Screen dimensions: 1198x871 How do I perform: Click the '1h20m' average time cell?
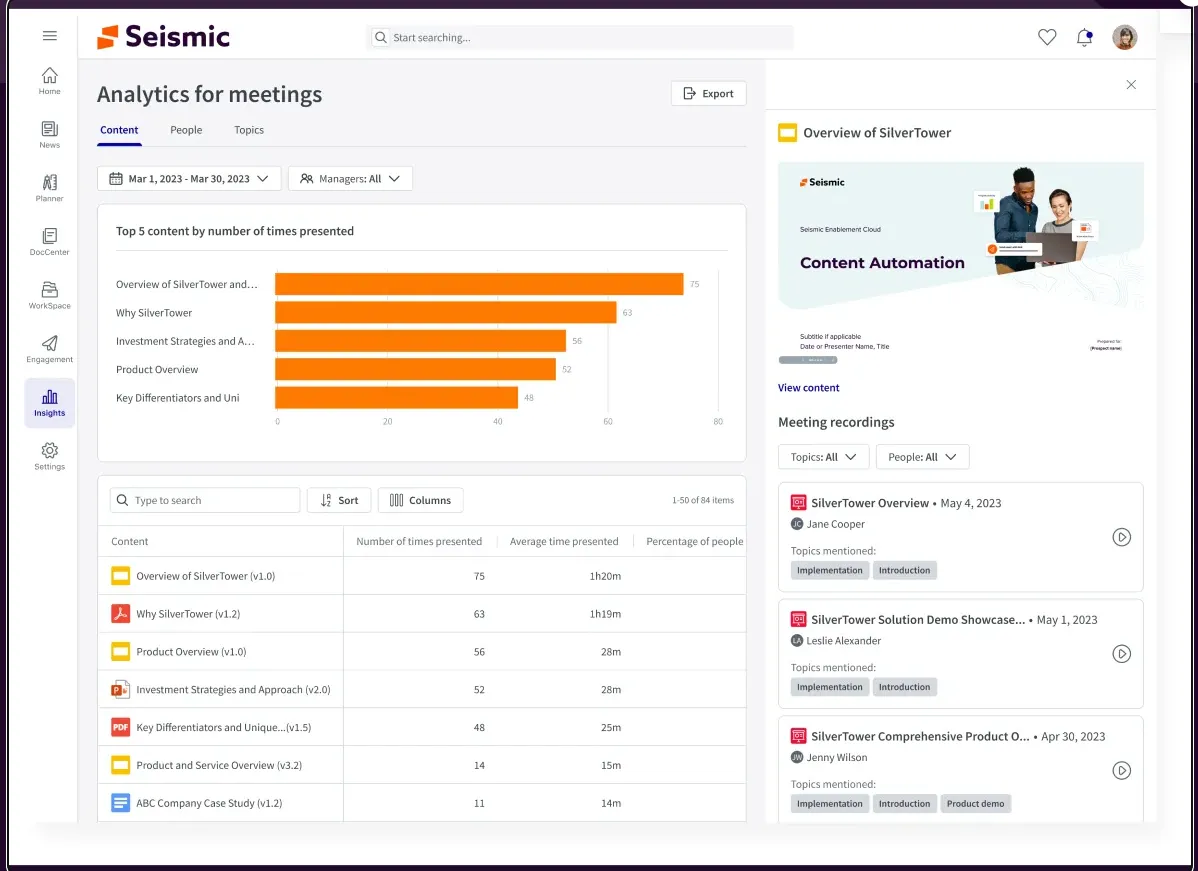605,576
